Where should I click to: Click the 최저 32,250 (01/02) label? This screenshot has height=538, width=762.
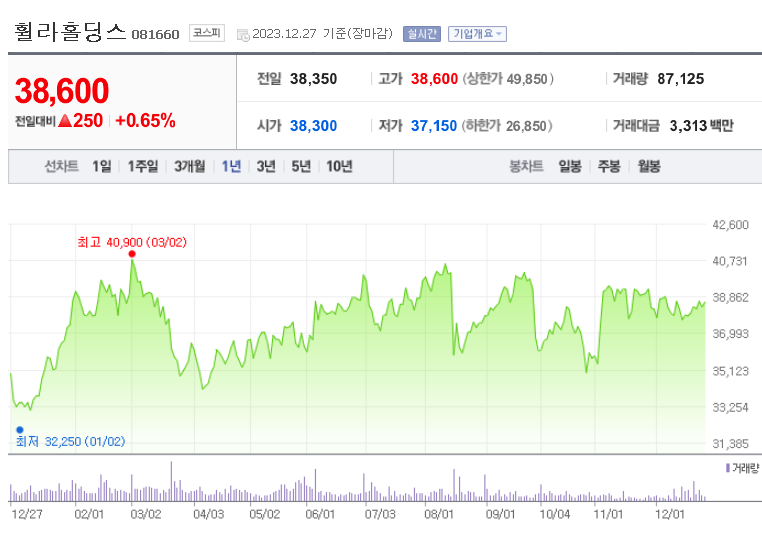pyautogui.click(x=71, y=441)
